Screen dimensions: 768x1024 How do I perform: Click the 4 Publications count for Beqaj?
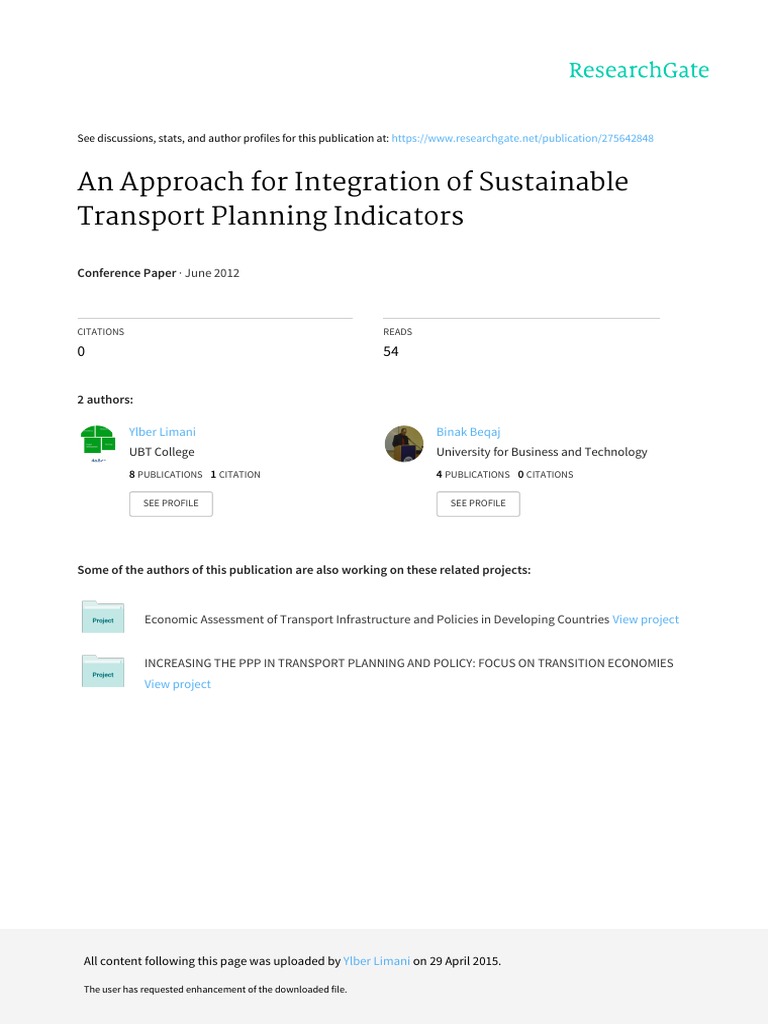click(x=473, y=474)
